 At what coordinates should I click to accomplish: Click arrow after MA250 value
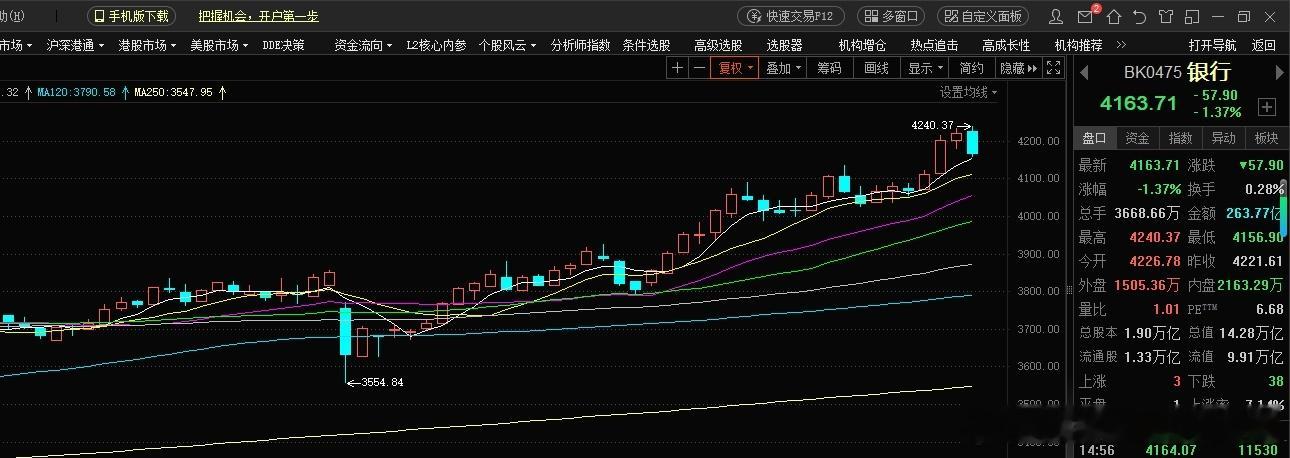[x=222, y=92]
